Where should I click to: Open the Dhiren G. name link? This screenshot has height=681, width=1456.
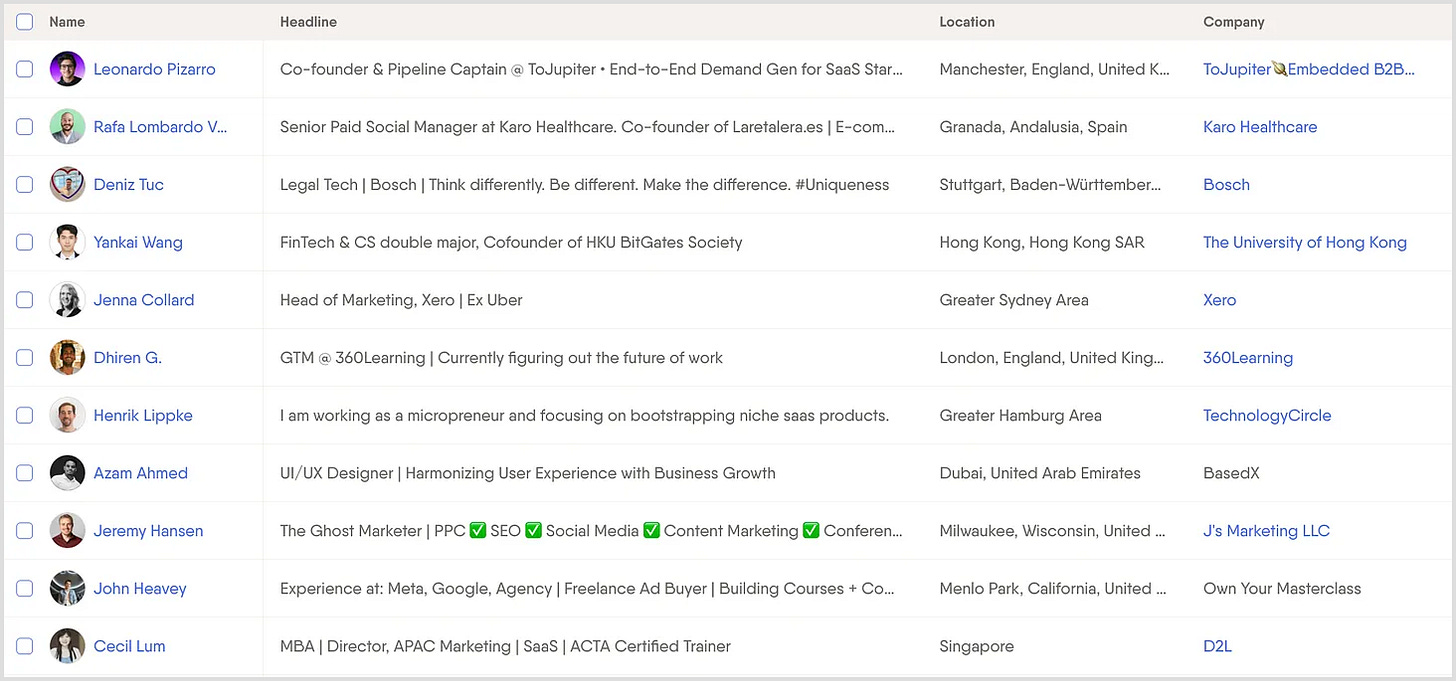tap(127, 357)
